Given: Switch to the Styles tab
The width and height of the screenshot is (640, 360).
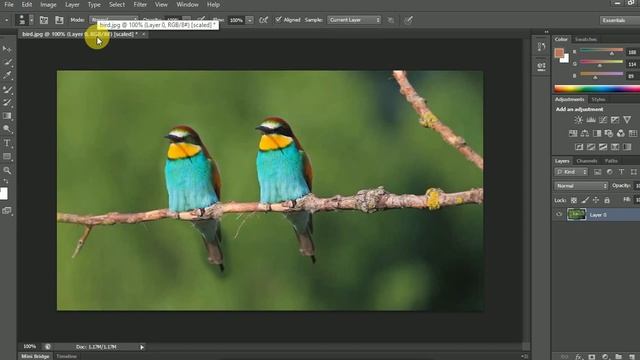Looking at the screenshot, I should point(598,99).
